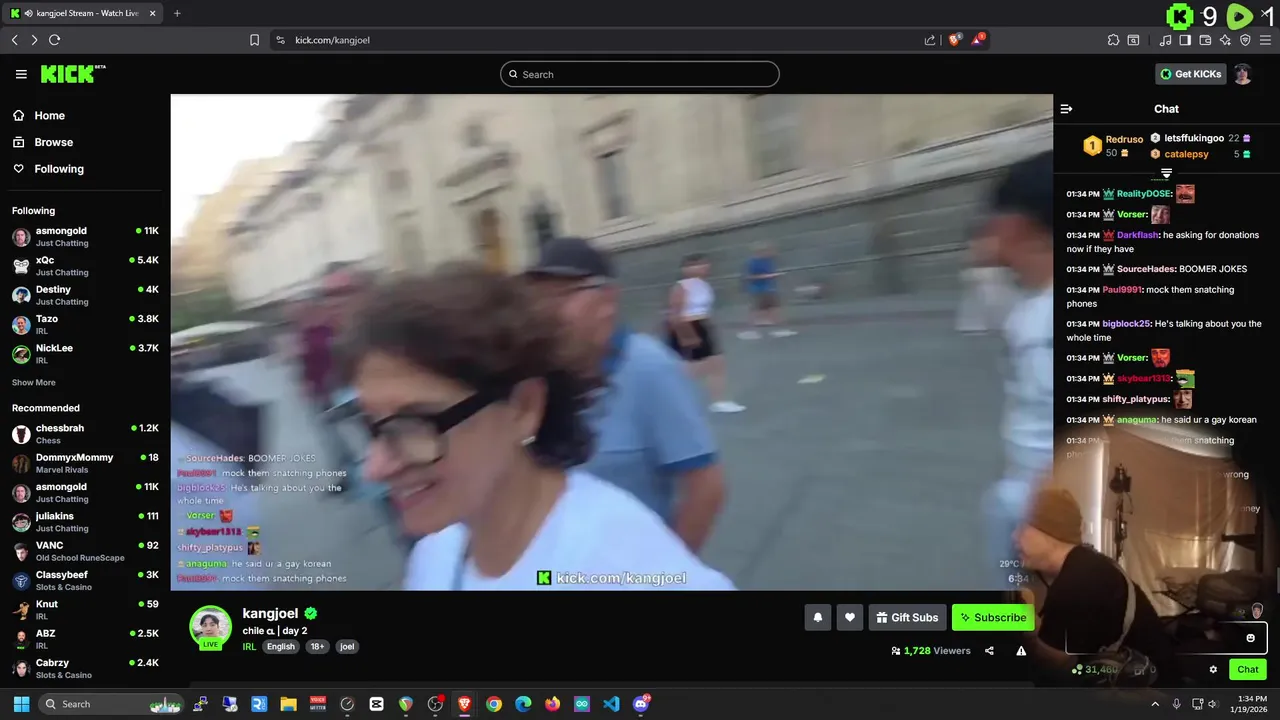Click the Gift Subs button

point(907,618)
